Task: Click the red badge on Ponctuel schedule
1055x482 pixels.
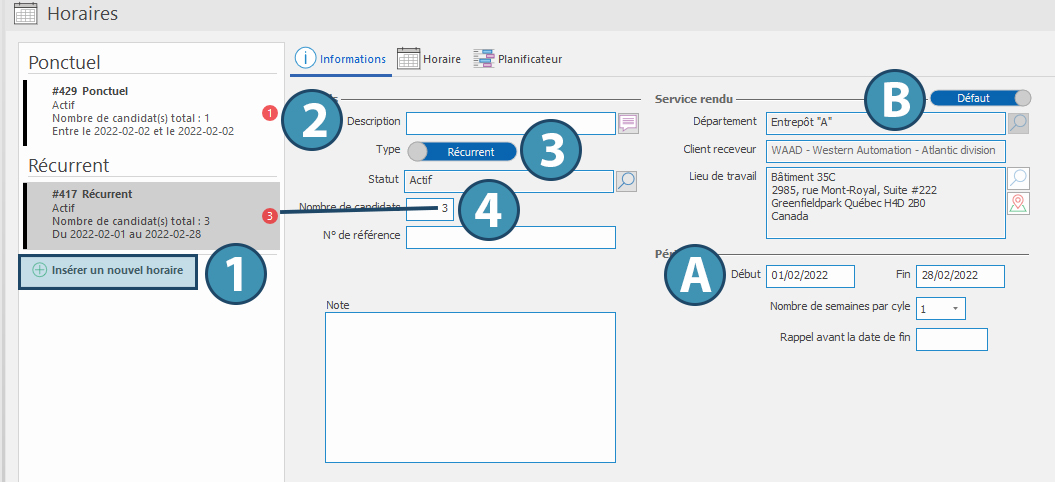Action: tap(268, 113)
